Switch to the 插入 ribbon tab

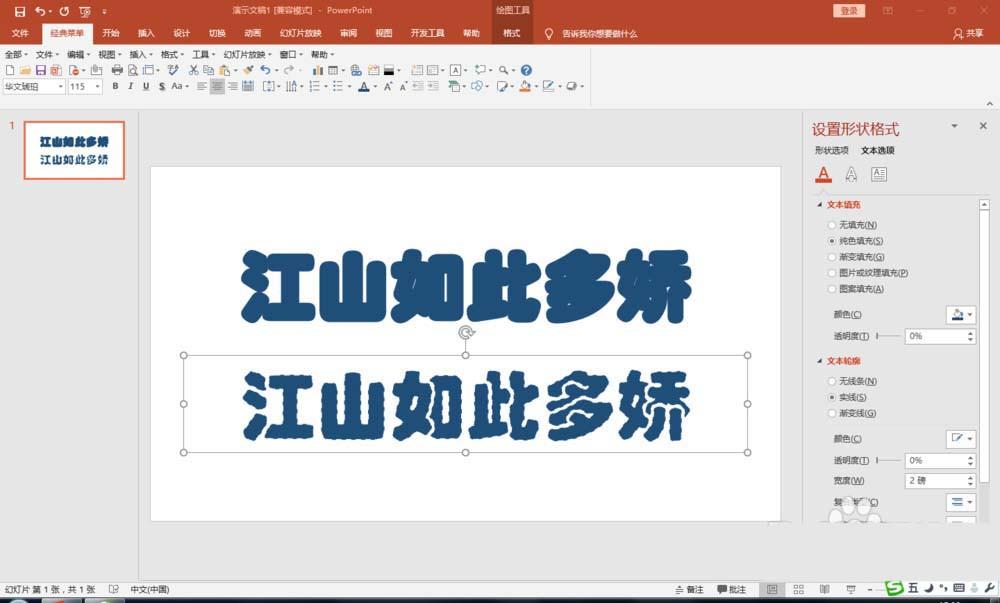146,33
